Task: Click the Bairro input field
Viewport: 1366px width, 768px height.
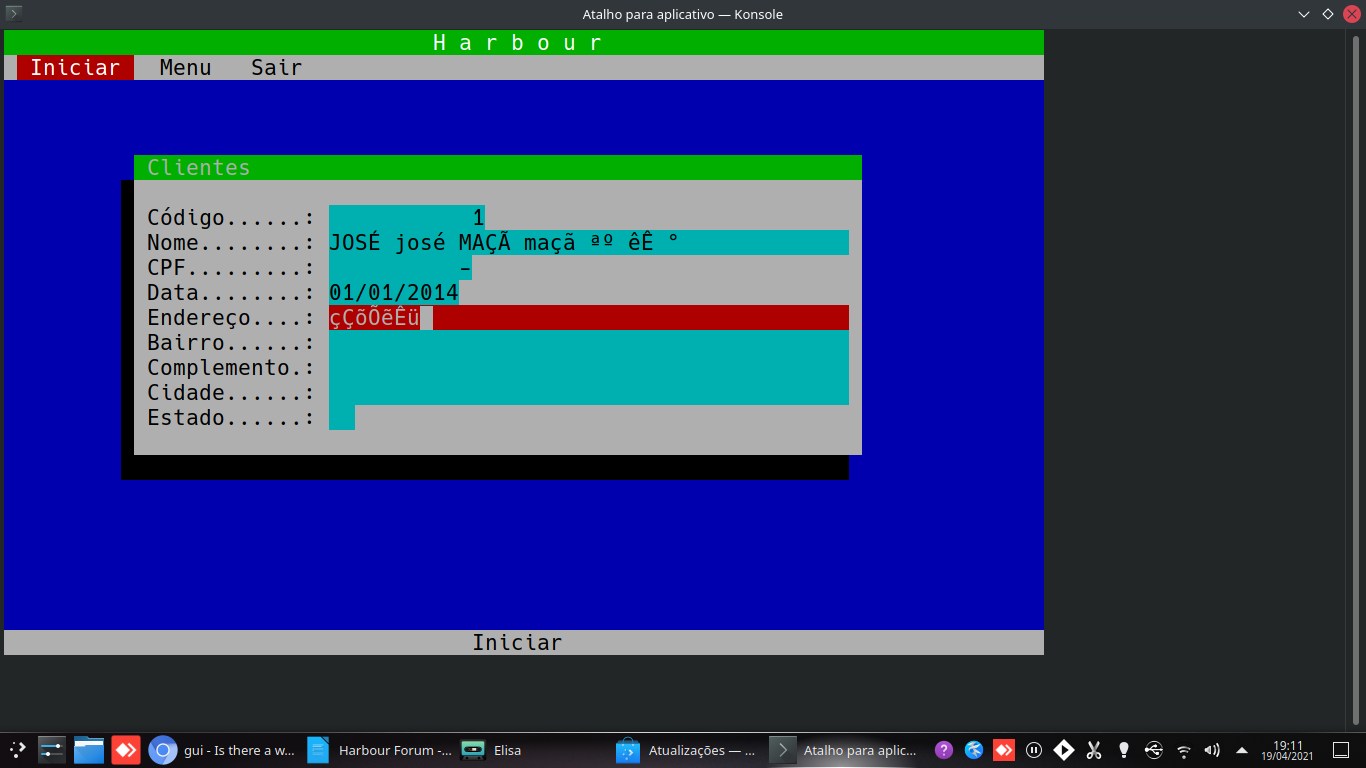Action: tap(588, 343)
